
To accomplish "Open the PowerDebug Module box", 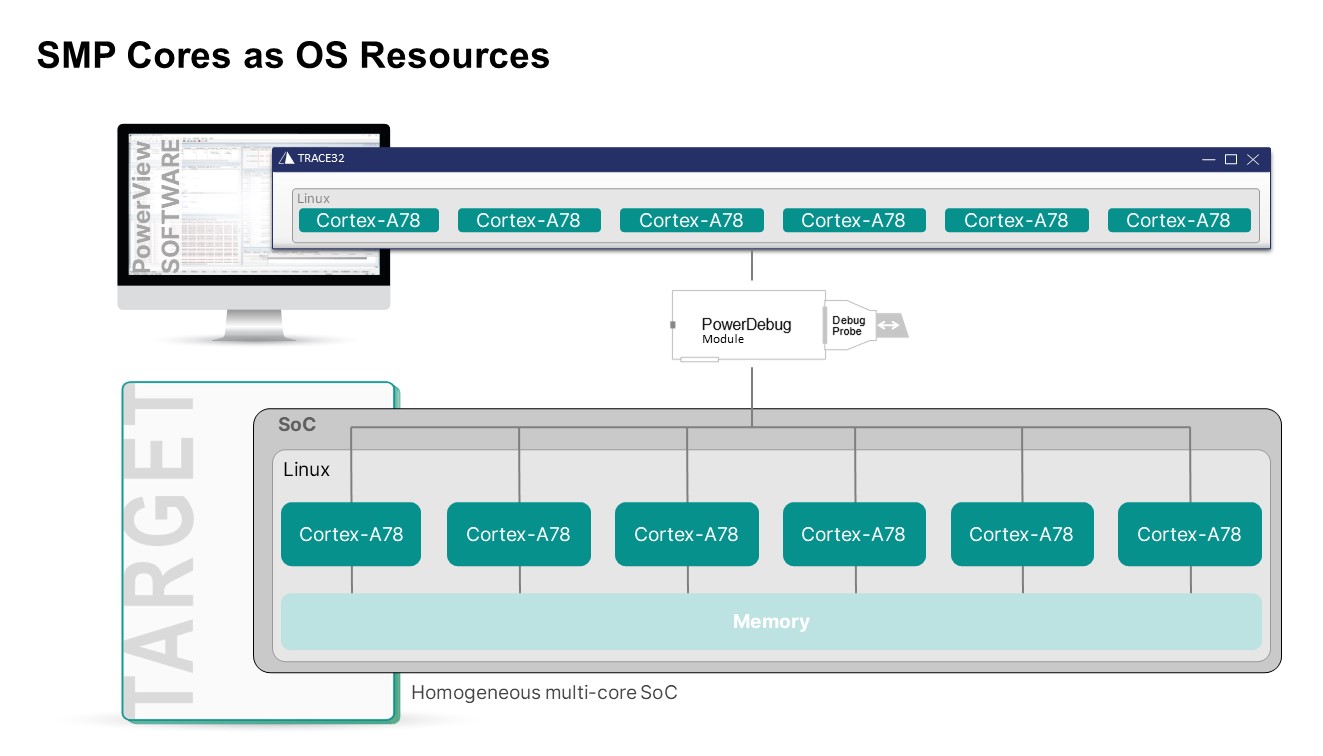I will point(747,324).
